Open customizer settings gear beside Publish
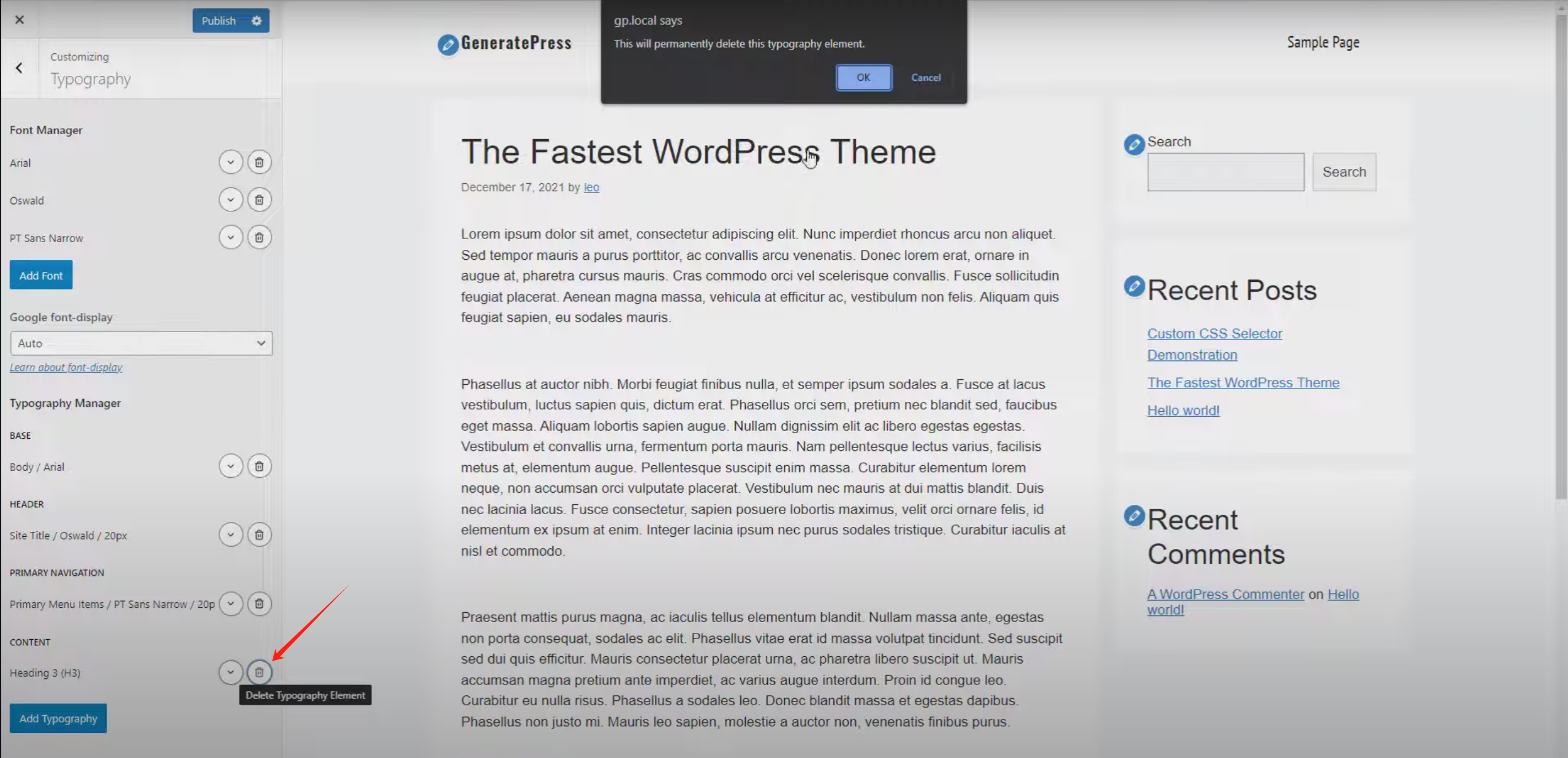This screenshot has height=758, width=1568. click(257, 20)
